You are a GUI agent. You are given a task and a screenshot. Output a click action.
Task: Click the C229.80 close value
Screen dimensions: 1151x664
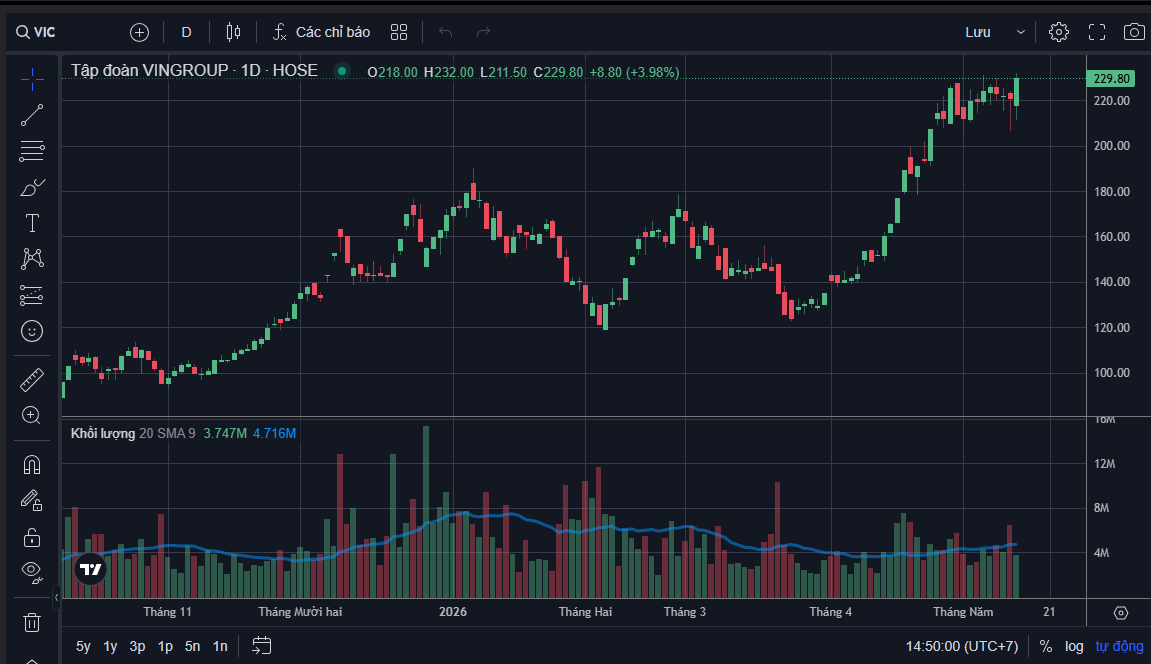(x=558, y=72)
